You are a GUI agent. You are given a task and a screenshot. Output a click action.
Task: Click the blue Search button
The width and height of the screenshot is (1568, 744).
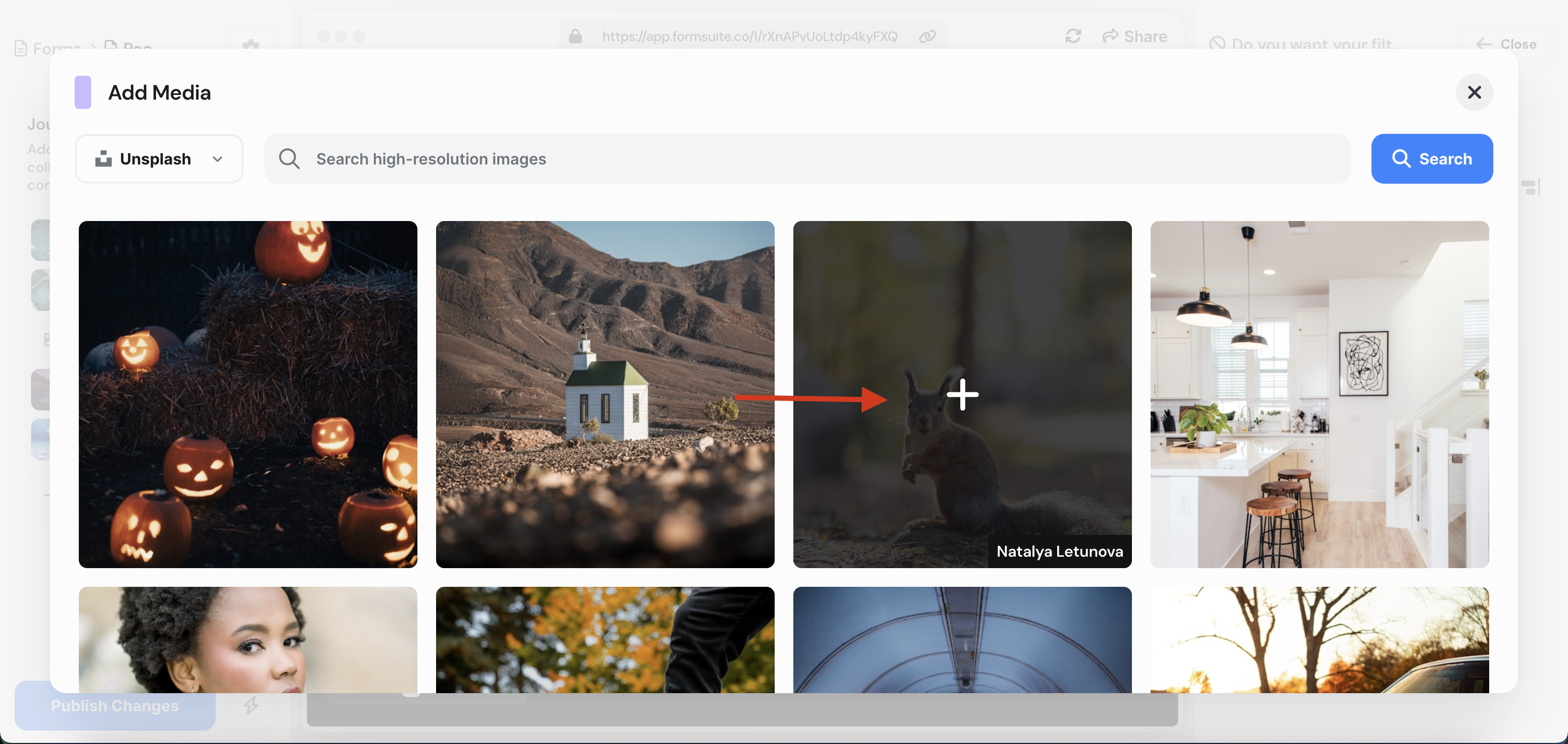[1431, 159]
